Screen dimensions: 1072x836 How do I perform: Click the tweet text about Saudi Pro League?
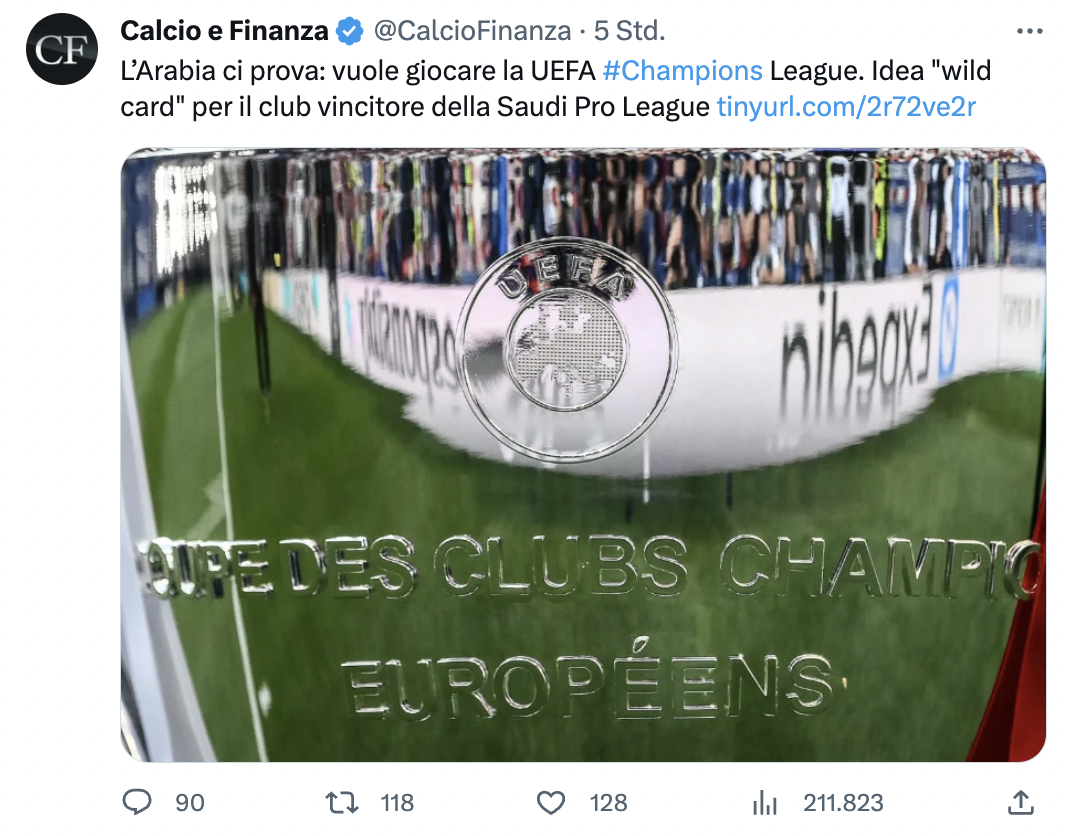point(555,89)
